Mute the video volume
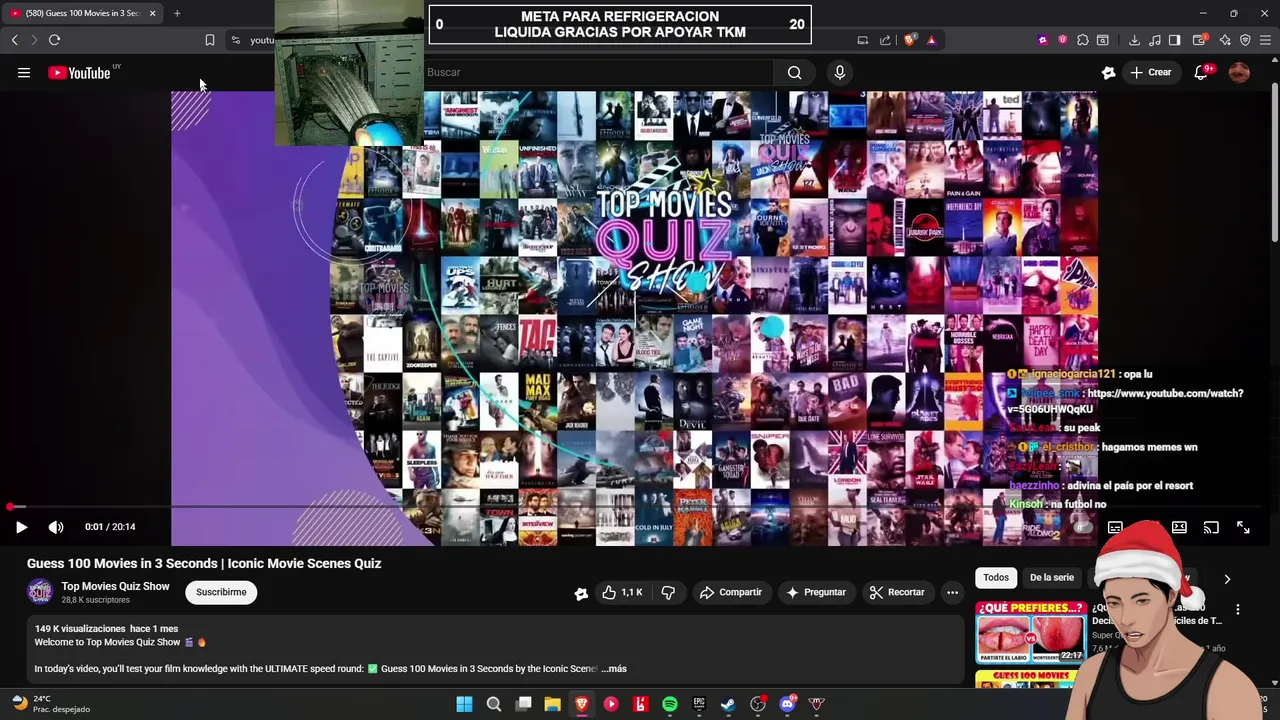This screenshot has height=720, width=1280. [x=56, y=527]
